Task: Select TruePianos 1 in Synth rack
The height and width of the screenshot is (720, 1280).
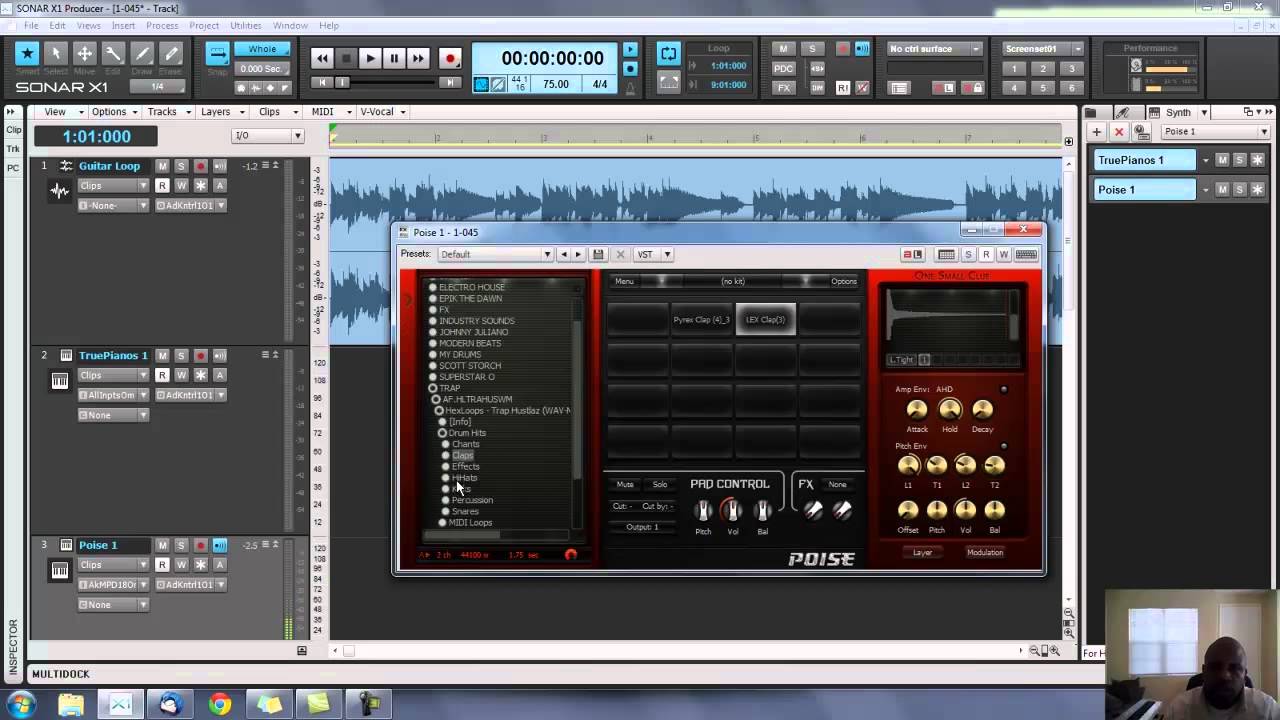Action: coord(1143,160)
